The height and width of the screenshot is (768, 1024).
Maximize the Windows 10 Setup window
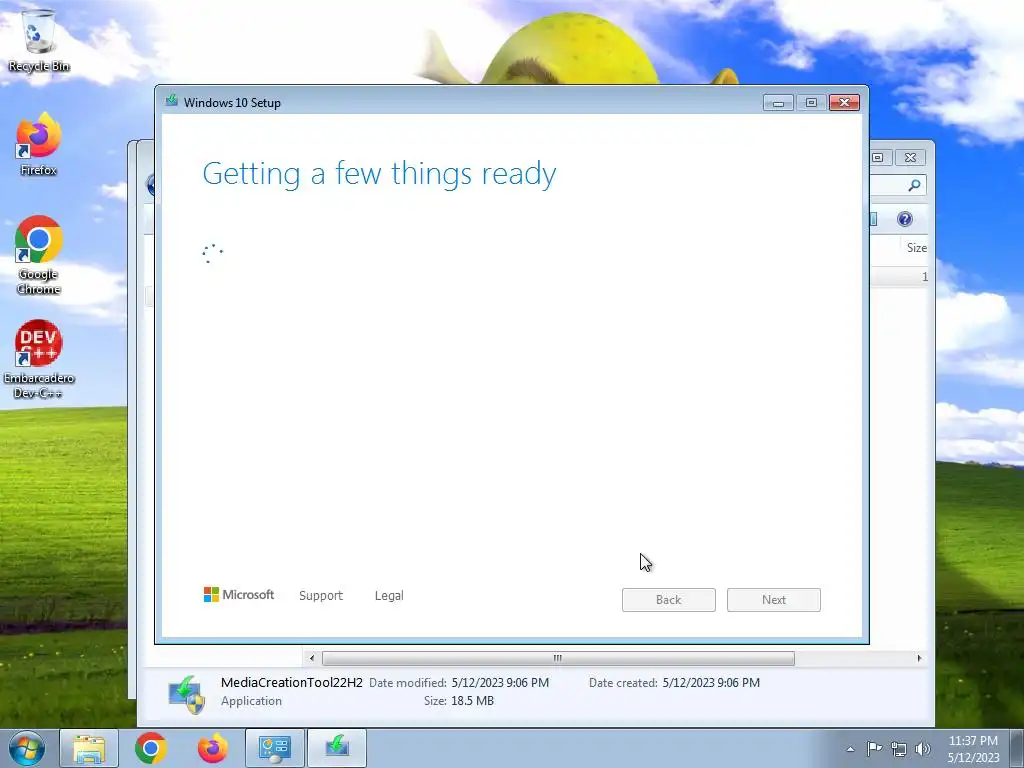(811, 103)
